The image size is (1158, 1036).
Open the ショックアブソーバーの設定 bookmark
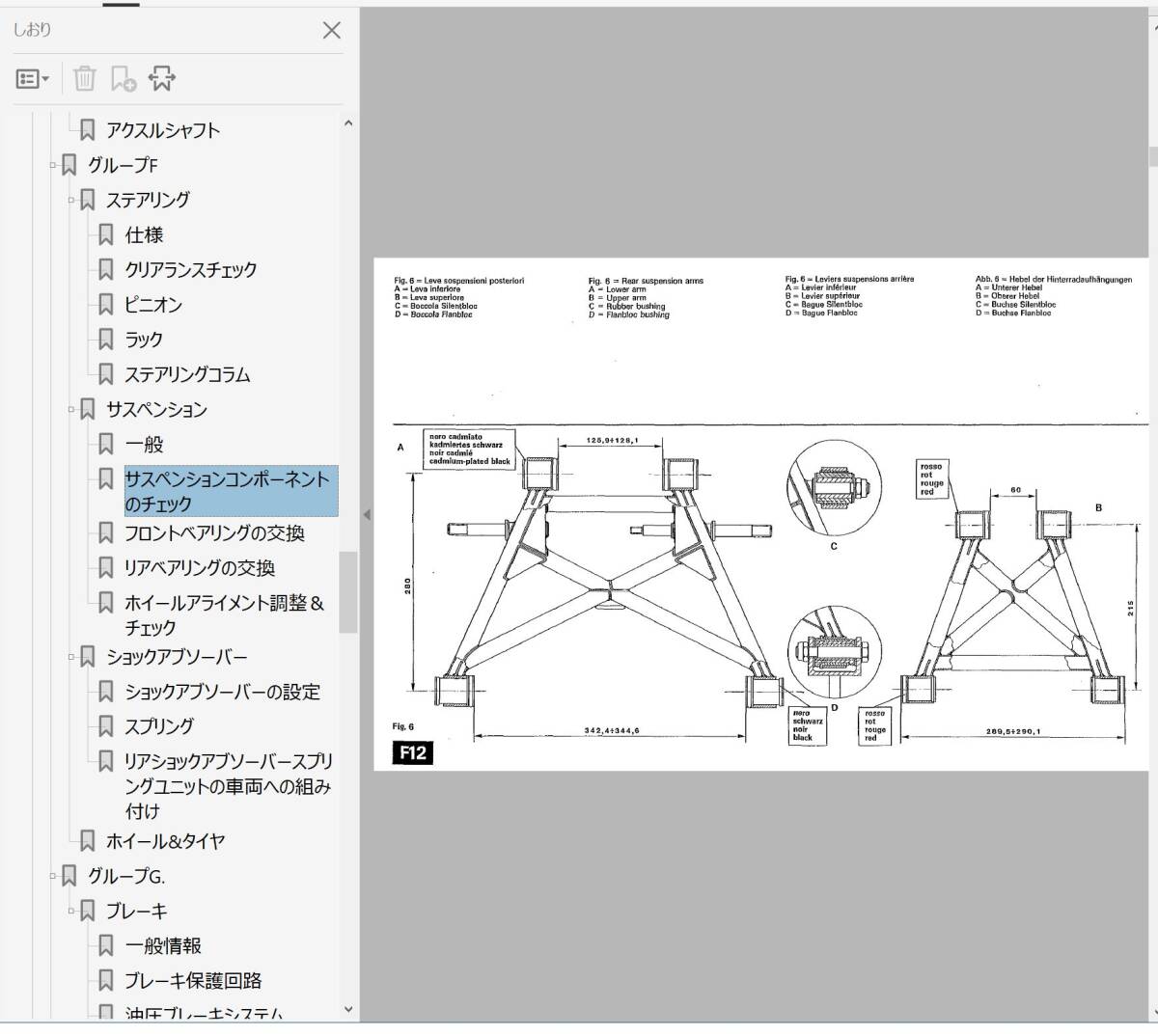point(222,692)
